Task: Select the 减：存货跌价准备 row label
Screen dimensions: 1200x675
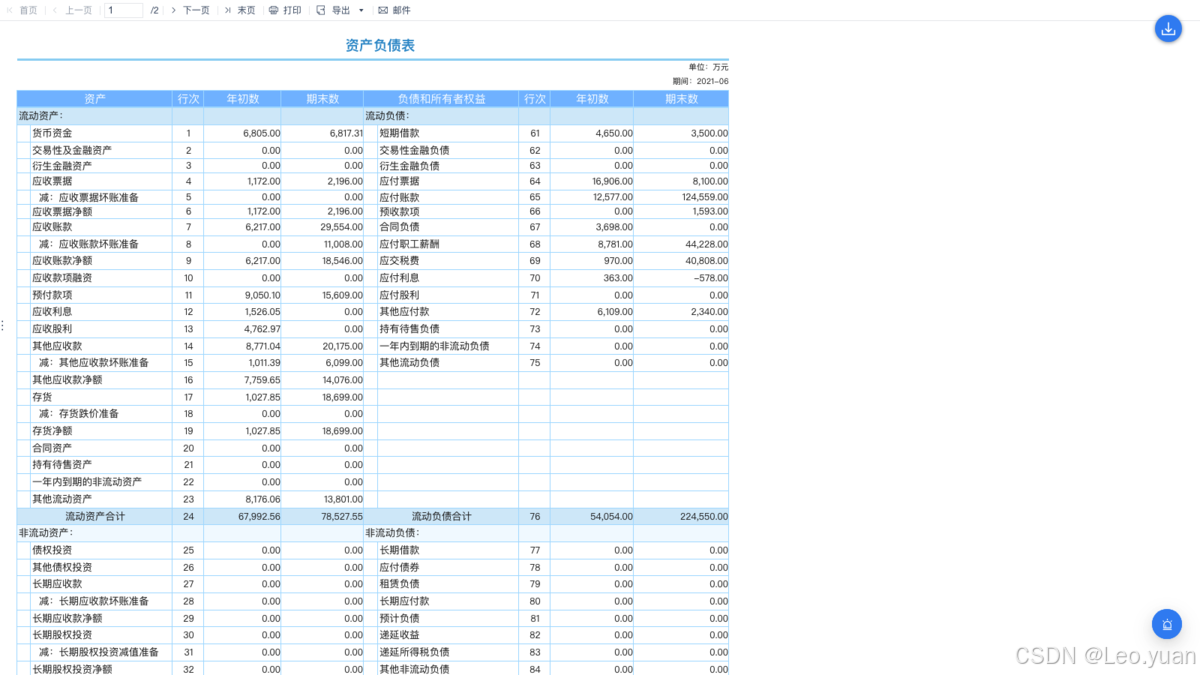Action: [x=79, y=414]
